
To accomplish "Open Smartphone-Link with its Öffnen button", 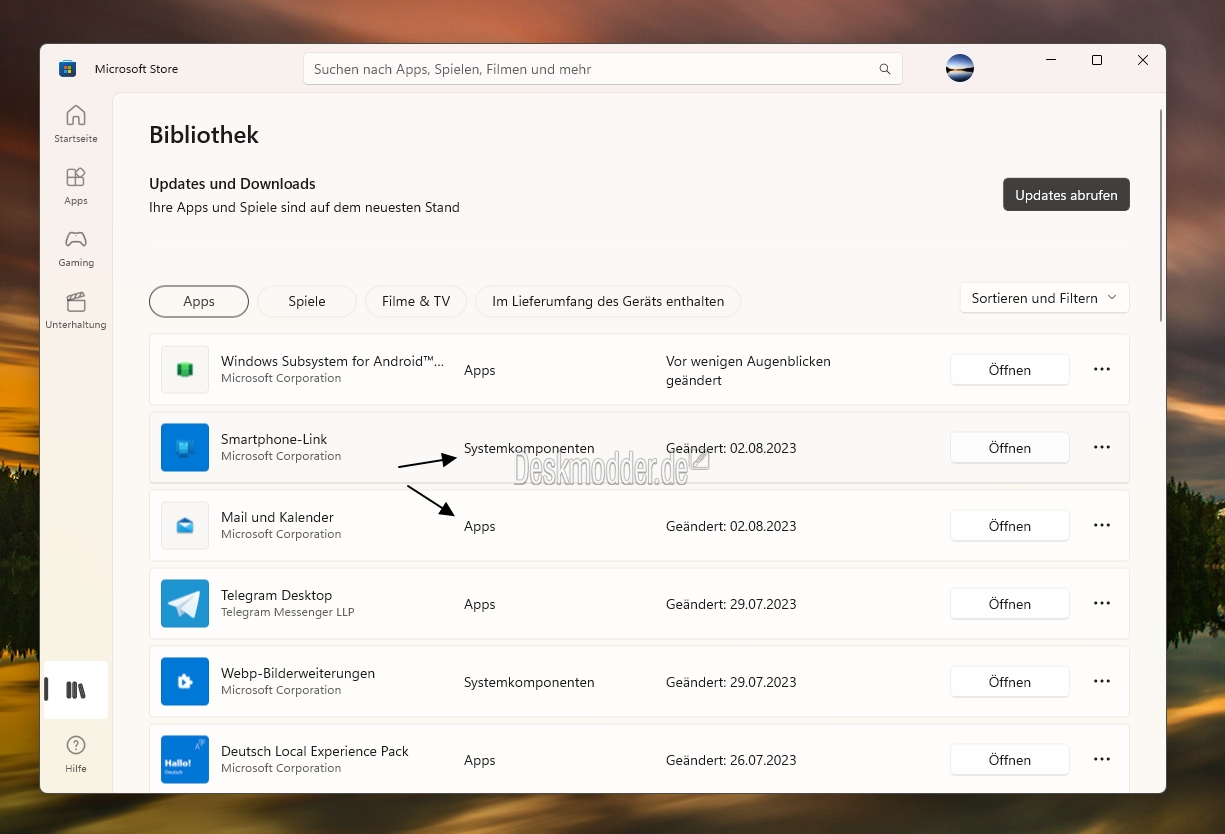I will tap(1010, 448).
